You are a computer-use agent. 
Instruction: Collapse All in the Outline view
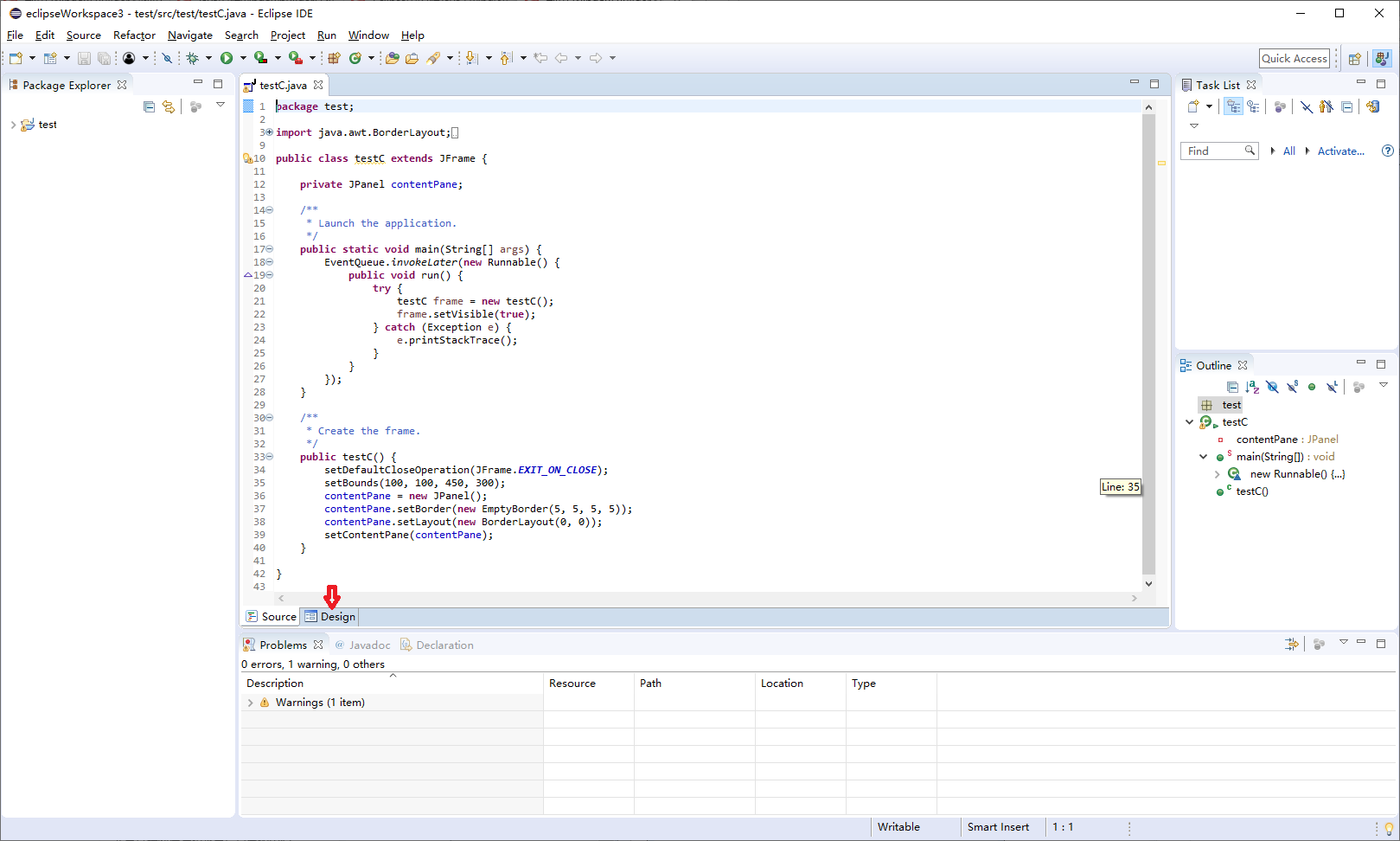pos(1233,387)
